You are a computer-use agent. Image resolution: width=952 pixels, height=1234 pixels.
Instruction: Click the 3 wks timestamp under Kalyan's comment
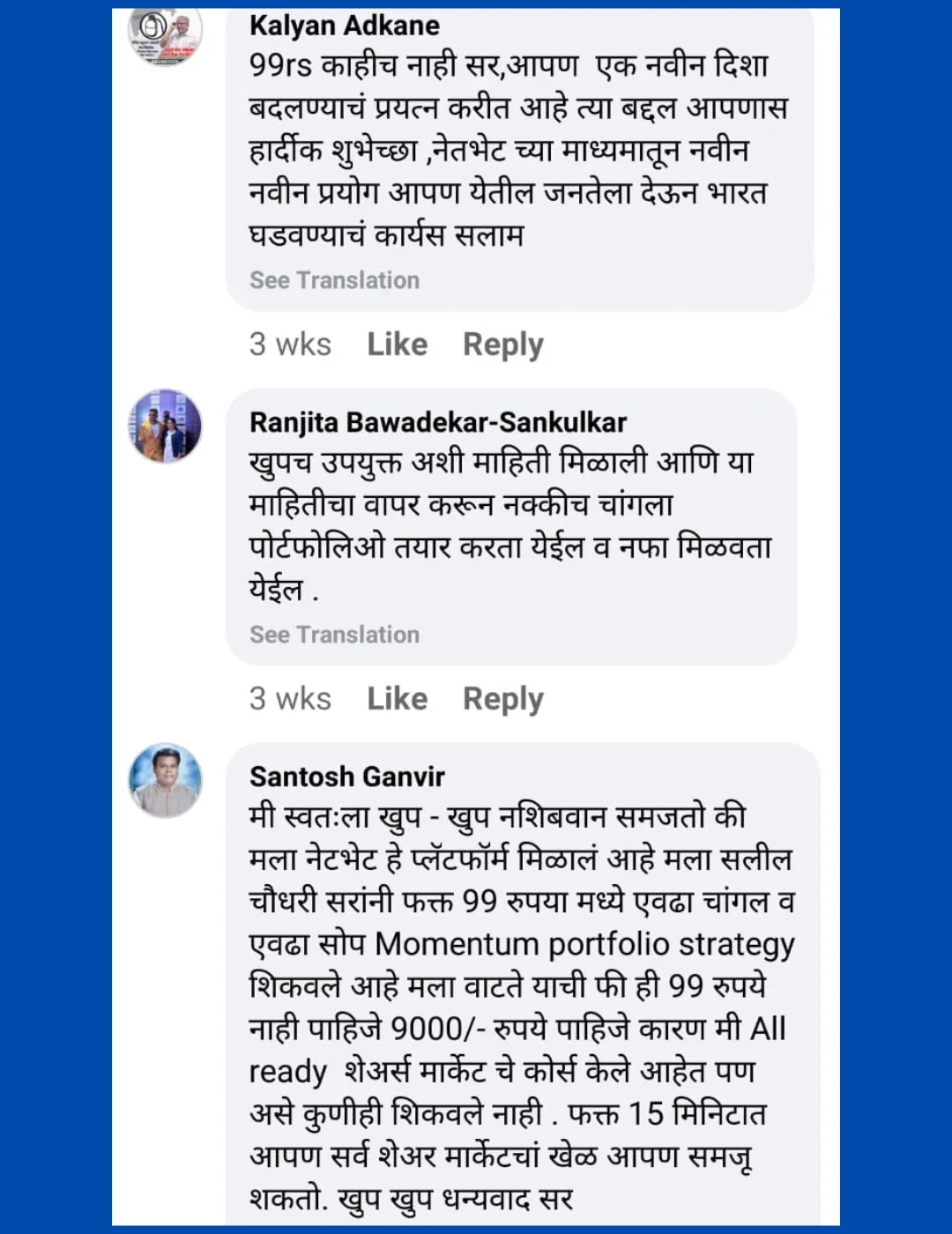(290, 344)
